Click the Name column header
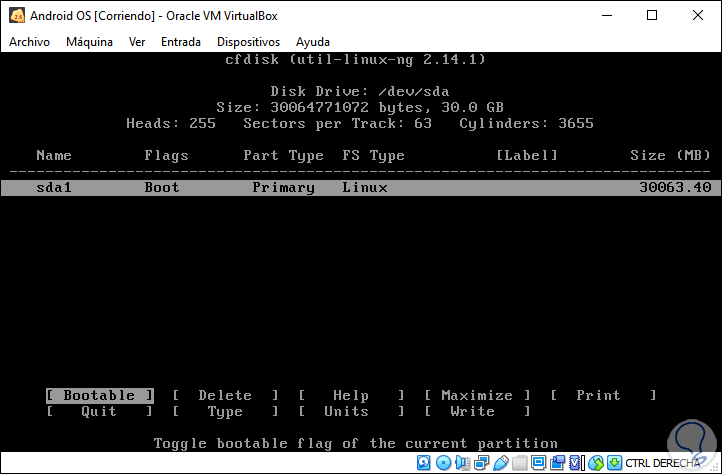 coord(54,155)
